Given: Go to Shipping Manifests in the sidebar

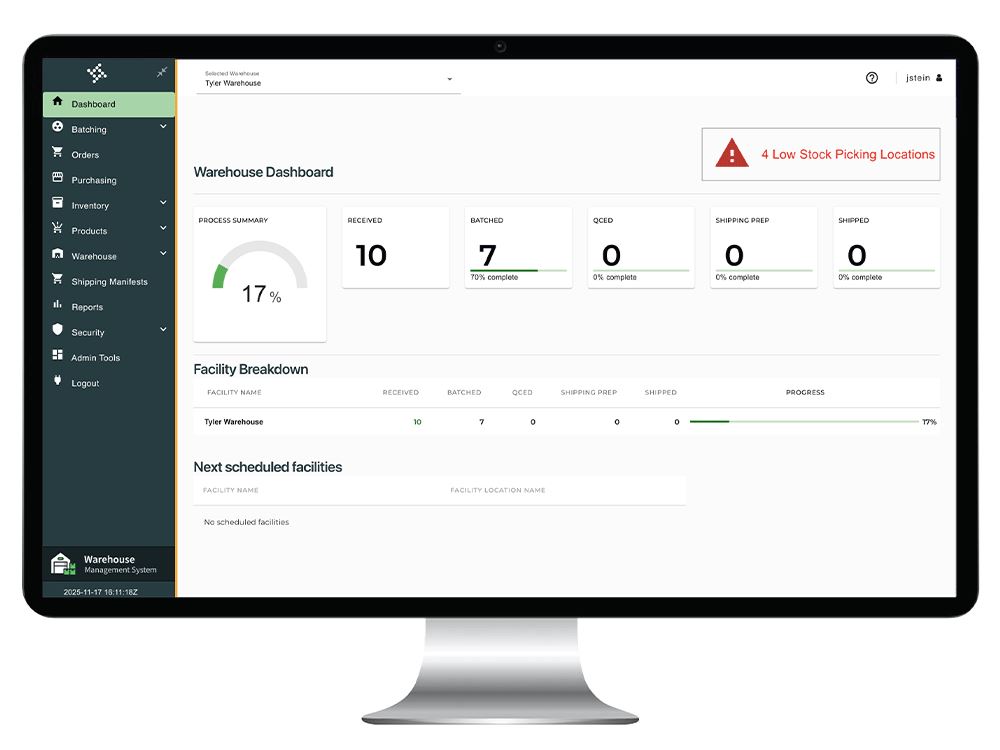Looking at the screenshot, I should tap(109, 282).
